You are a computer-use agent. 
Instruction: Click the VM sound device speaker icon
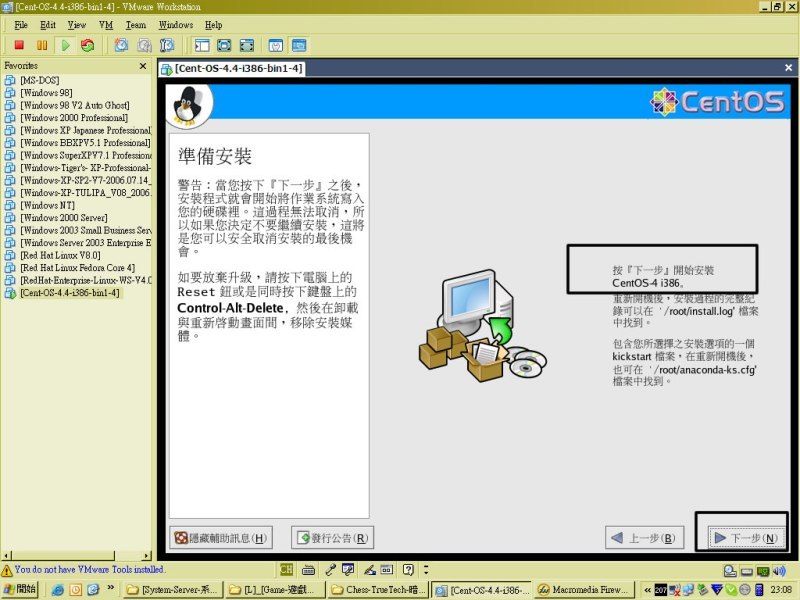779,571
